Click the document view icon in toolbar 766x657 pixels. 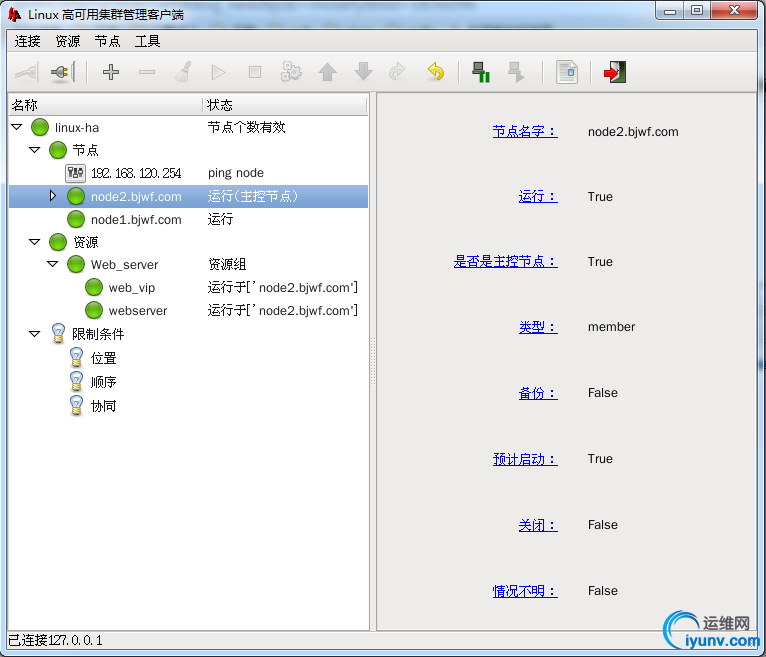pyautogui.click(x=567, y=72)
